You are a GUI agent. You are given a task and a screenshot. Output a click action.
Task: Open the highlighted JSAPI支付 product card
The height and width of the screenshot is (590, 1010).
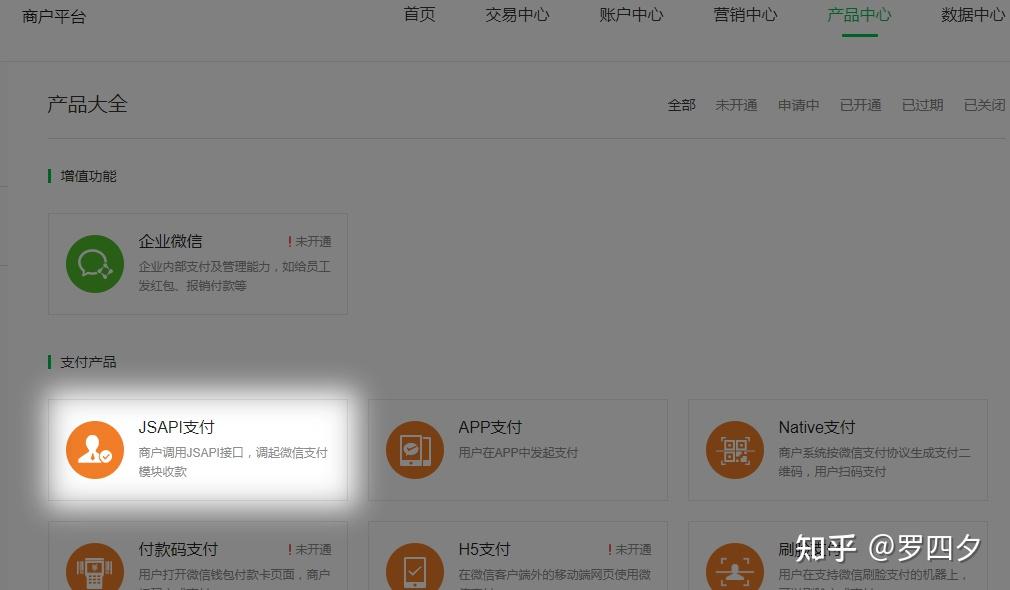tap(197, 449)
